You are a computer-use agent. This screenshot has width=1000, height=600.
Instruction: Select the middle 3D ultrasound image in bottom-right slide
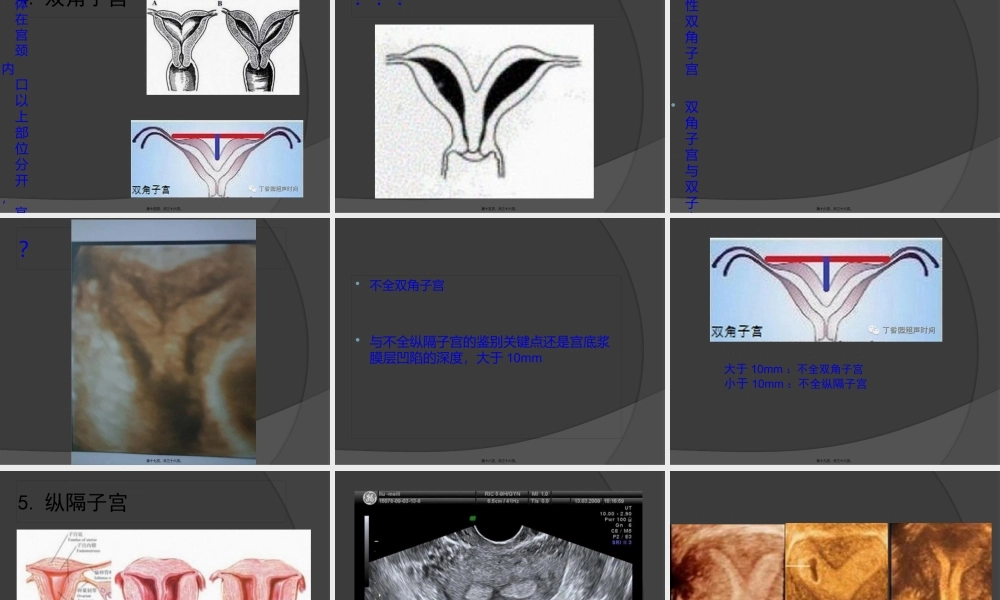coord(836,562)
